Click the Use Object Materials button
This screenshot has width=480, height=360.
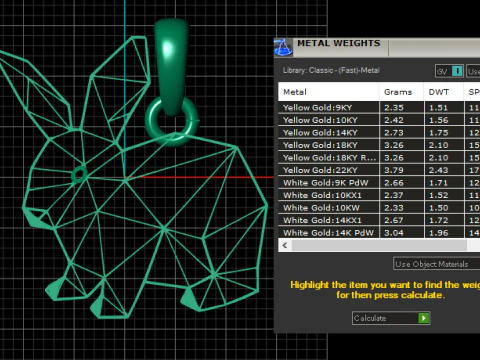(x=437, y=264)
